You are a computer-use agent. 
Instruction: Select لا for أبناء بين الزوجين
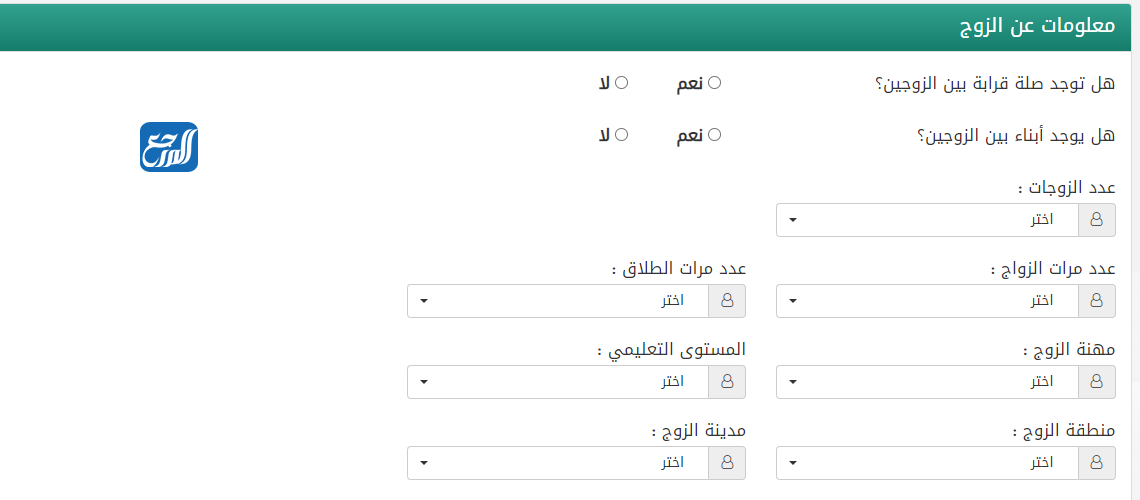tap(622, 134)
